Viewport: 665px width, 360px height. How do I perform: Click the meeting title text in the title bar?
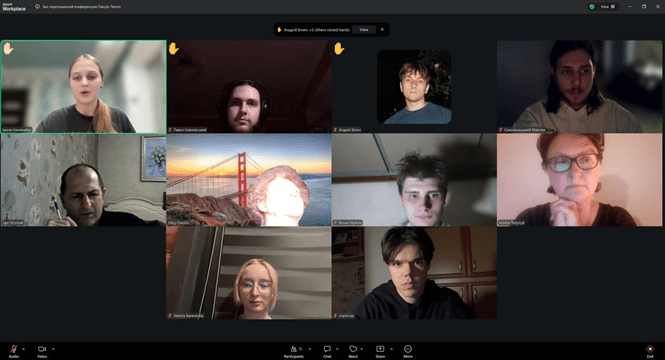click(x=81, y=7)
